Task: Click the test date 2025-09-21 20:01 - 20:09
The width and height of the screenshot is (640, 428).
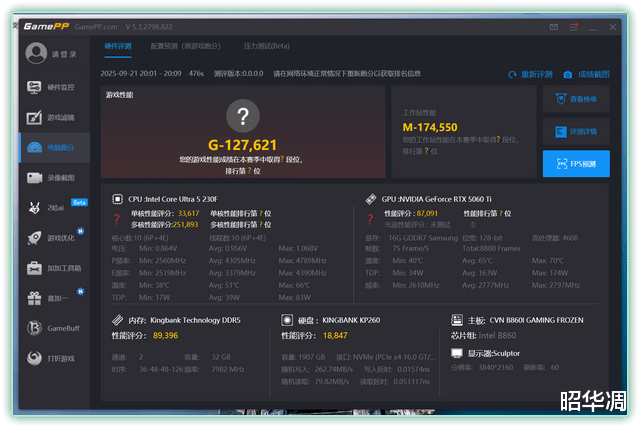Action: click(x=141, y=73)
